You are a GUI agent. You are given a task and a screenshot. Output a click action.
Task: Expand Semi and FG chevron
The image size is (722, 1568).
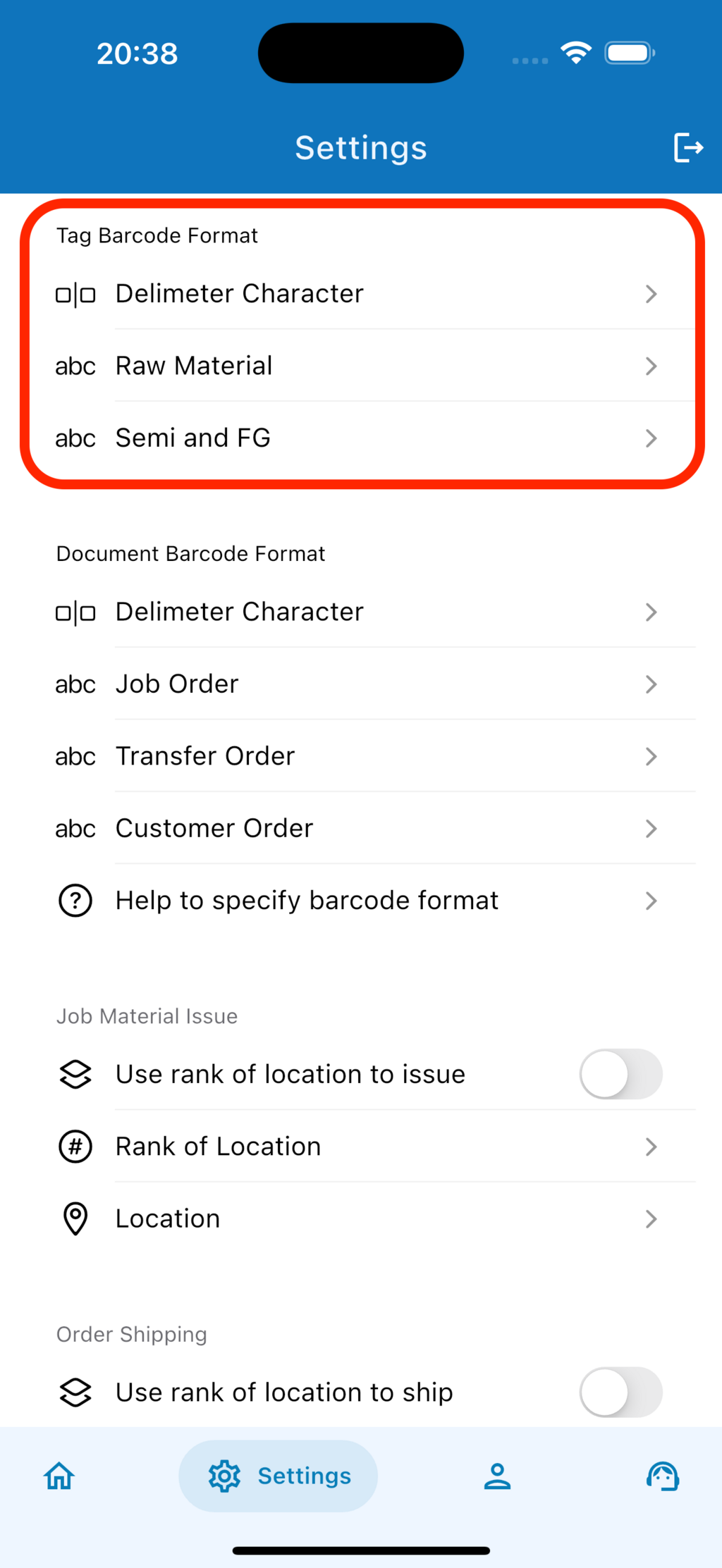[651, 438]
